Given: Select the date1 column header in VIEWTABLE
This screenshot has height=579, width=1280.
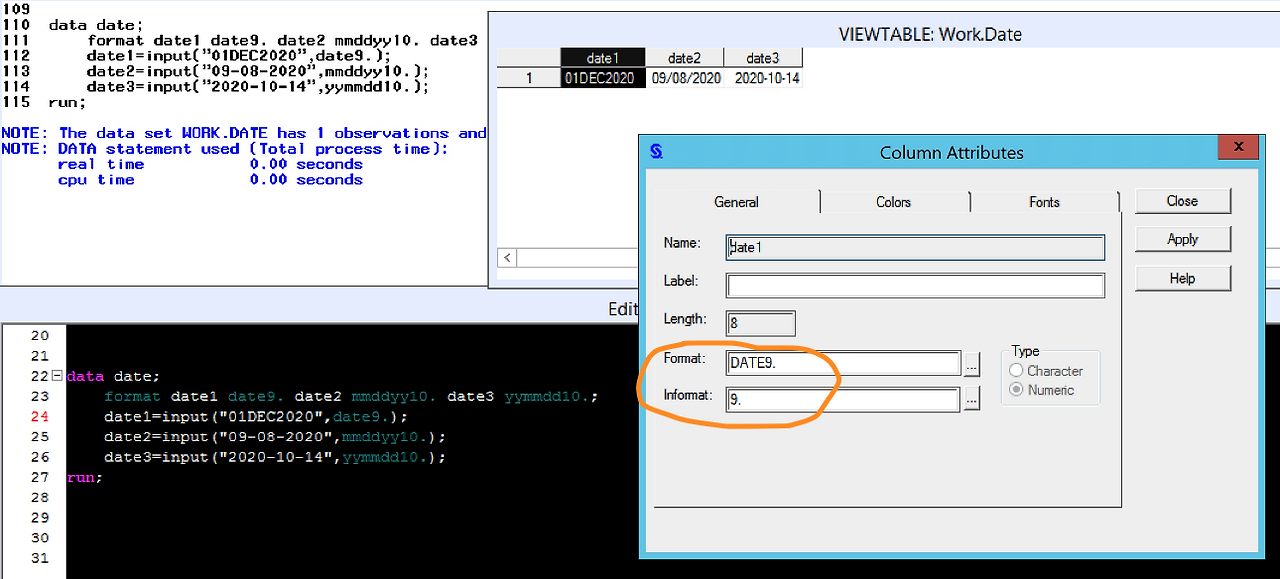Looking at the screenshot, I should point(602,57).
